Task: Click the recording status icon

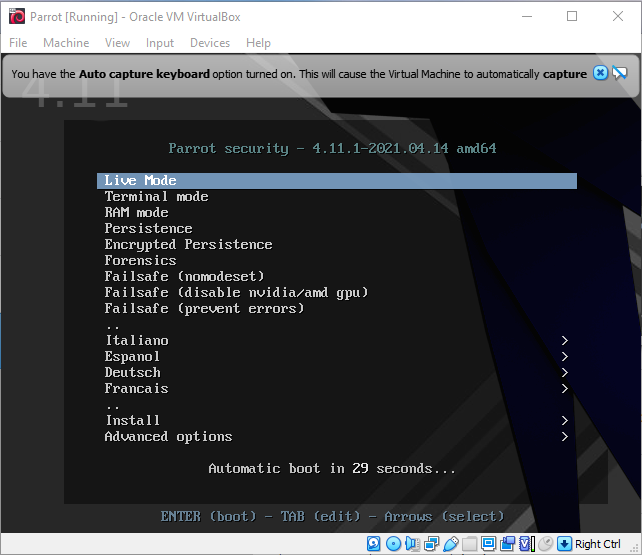Action: [508, 544]
